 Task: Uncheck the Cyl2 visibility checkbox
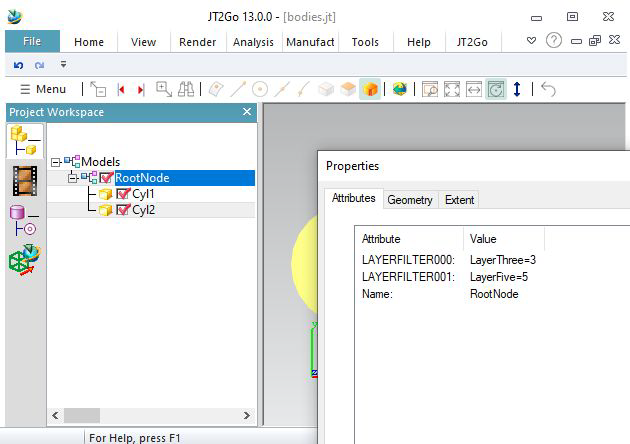pyautogui.click(x=123, y=210)
